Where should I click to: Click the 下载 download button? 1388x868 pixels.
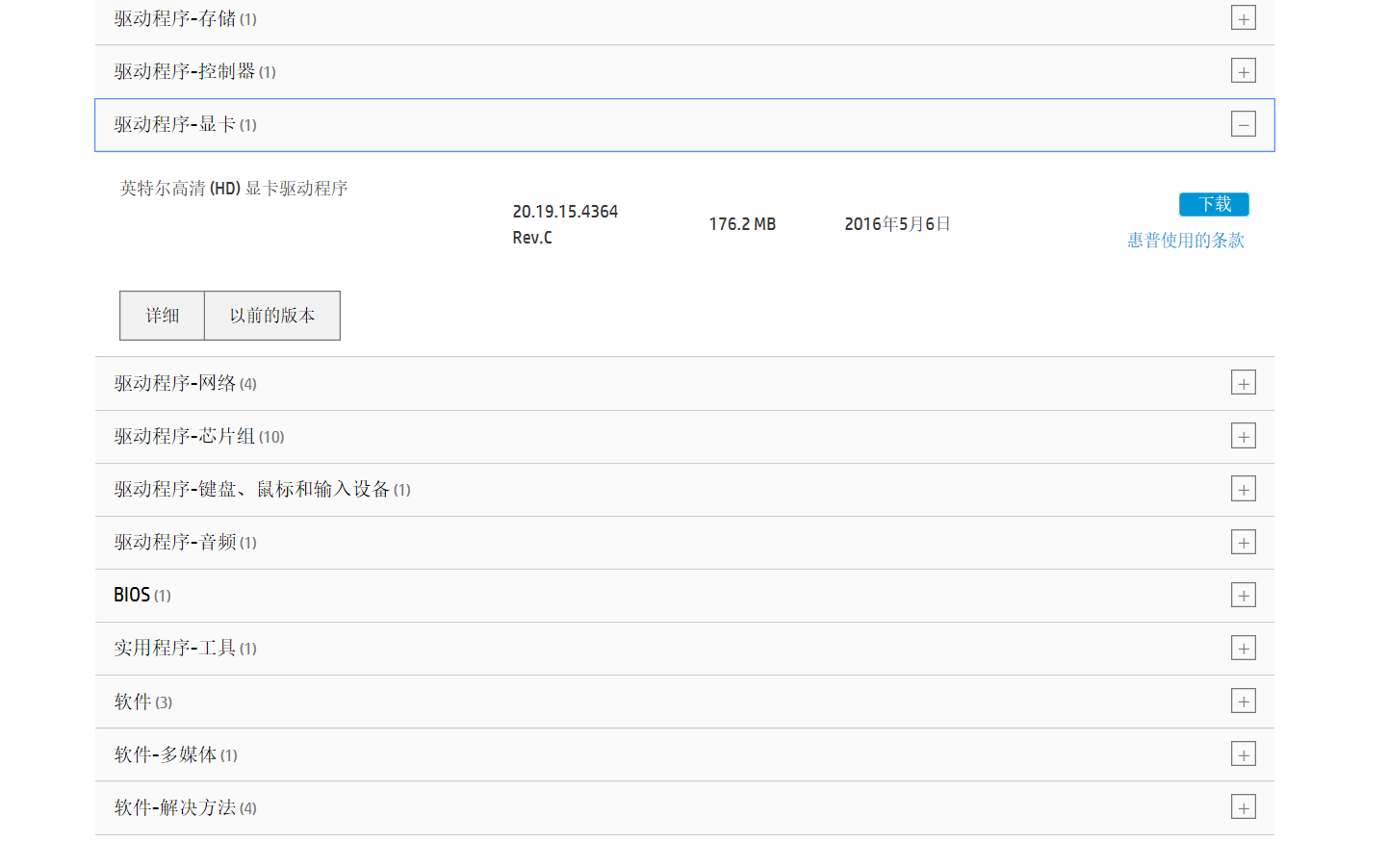pyautogui.click(x=1213, y=204)
